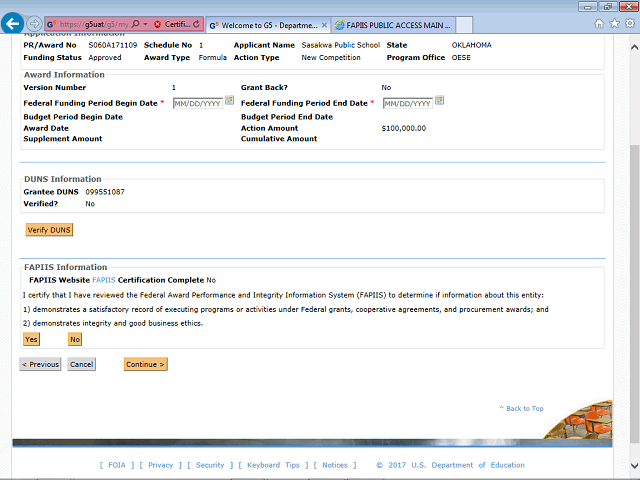Click Back to Top link

[x=521, y=408]
